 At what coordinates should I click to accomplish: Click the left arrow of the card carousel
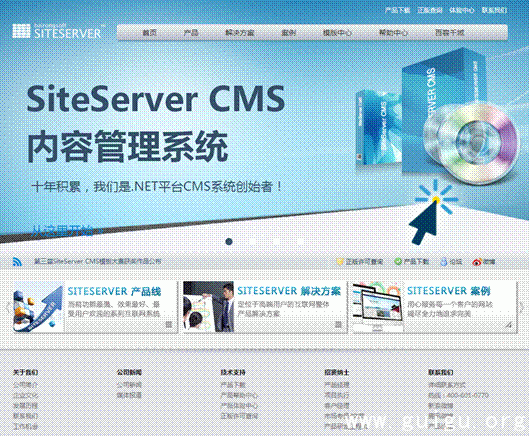[x=8, y=307]
